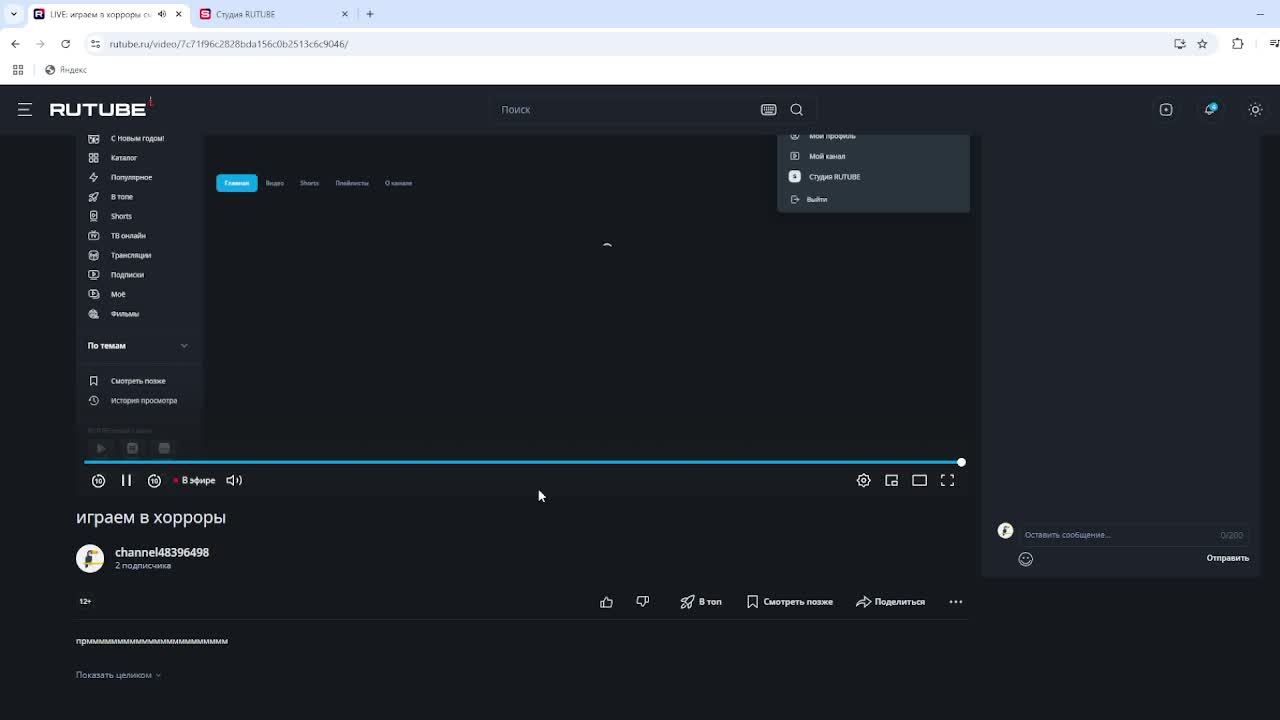Click the В топ rocket button
The height and width of the screenshot is (720, 1280).
[x=701, y=602]
